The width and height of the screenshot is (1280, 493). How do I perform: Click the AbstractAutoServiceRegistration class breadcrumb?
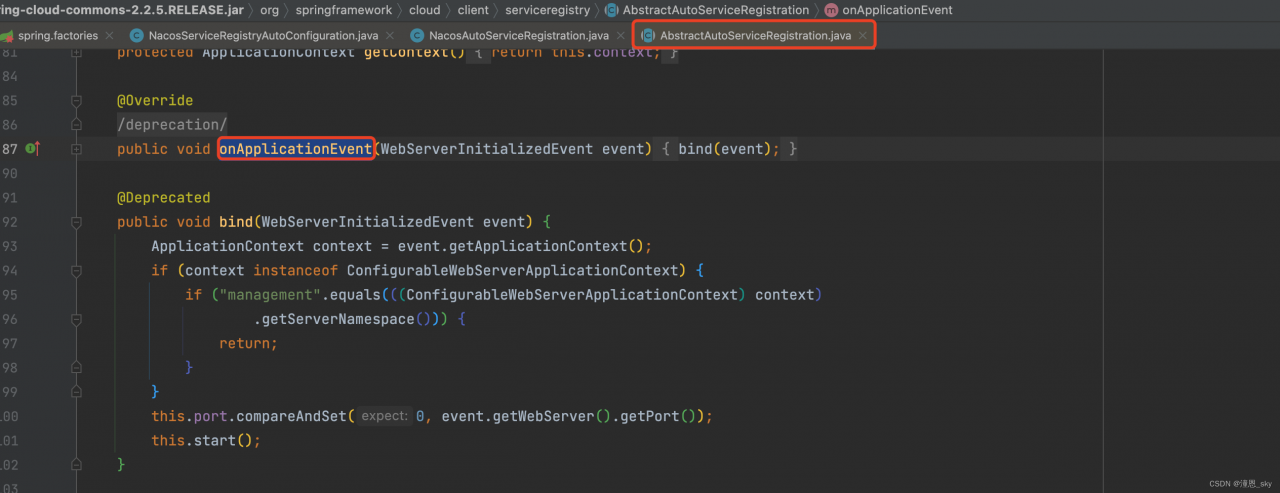pos(707,10)
